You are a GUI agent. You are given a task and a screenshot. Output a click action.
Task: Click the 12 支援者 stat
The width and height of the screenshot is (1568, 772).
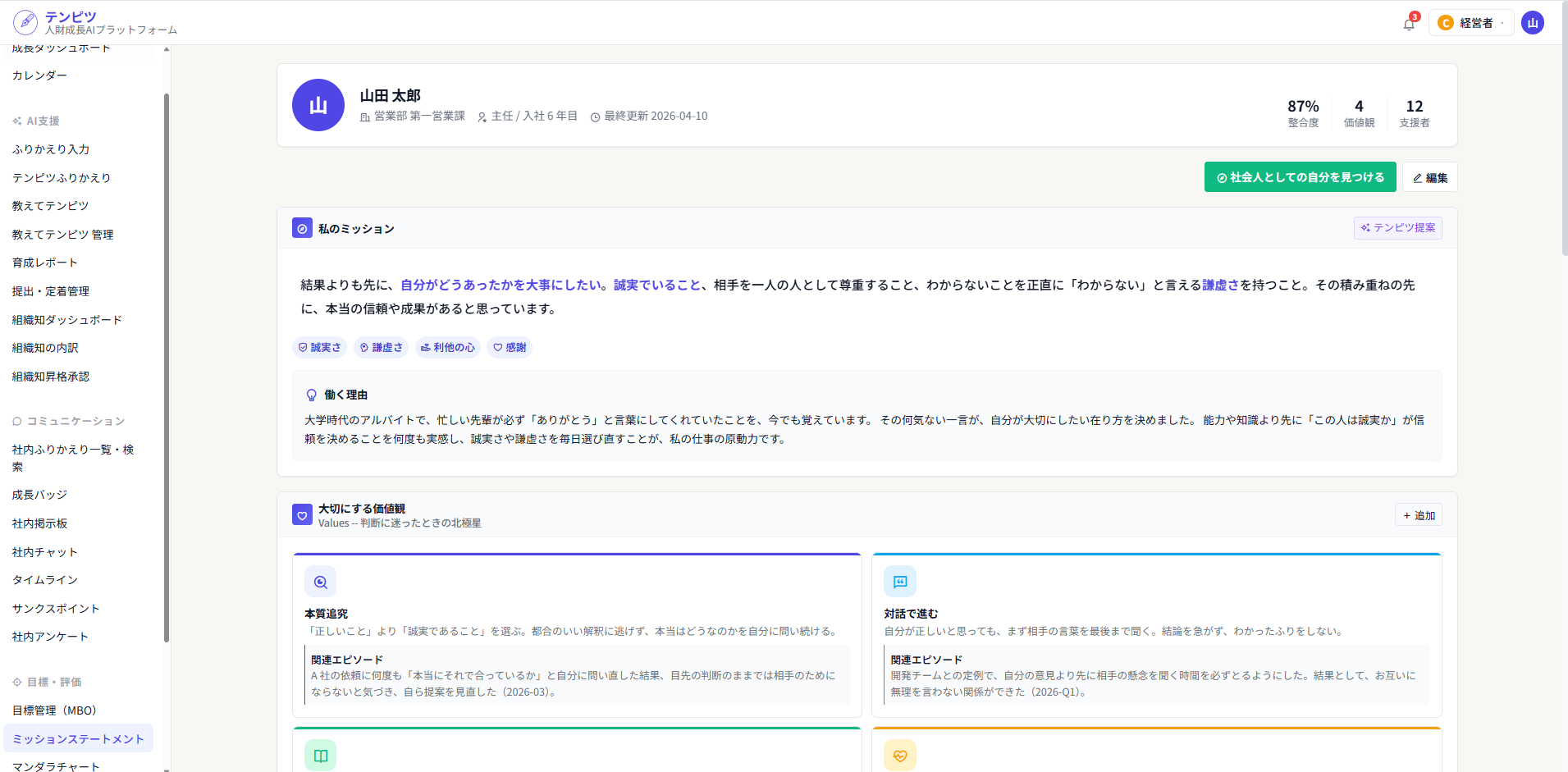tap(1415, 113)
